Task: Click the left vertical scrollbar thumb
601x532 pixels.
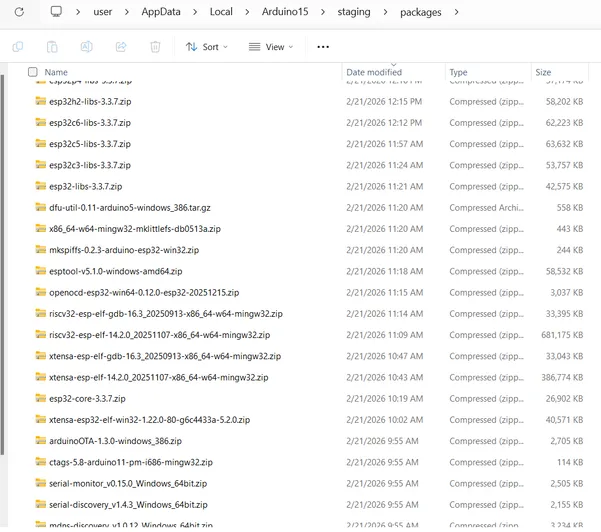Action: (x=2, y=264)
